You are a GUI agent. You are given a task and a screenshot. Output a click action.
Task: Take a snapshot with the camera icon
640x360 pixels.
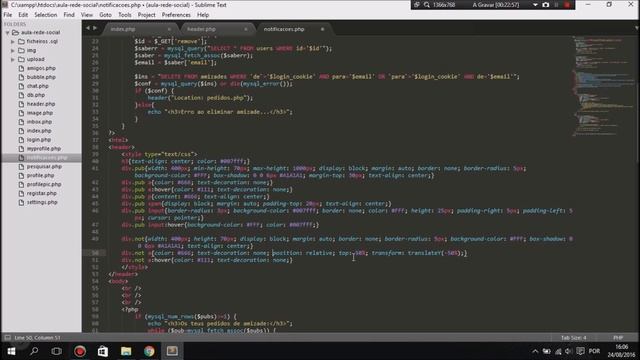pos(546,5)
